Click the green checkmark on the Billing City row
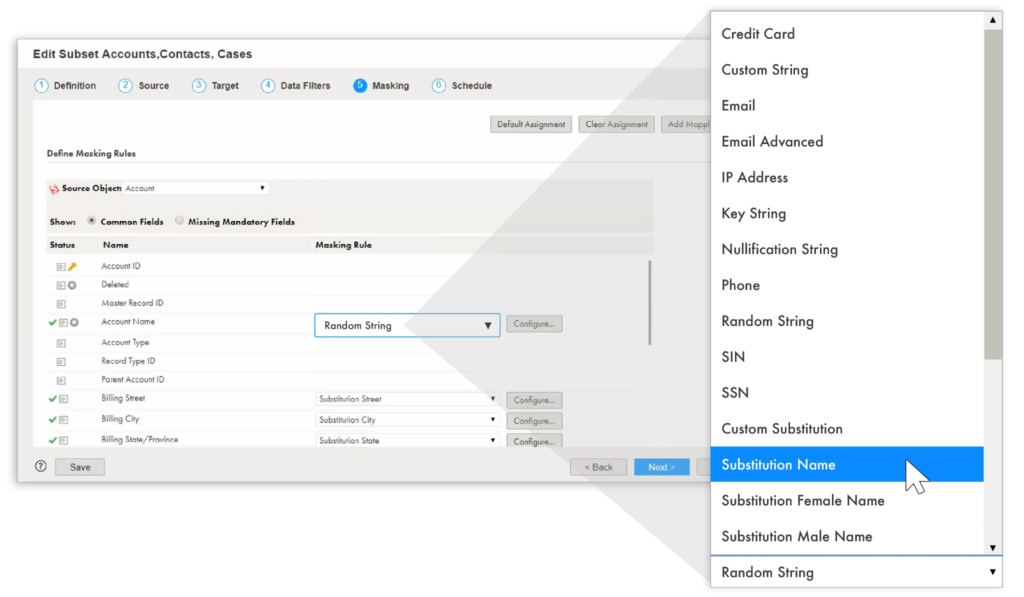The width and height of the screenshot is (1024, 597). (x=52, y=419)
